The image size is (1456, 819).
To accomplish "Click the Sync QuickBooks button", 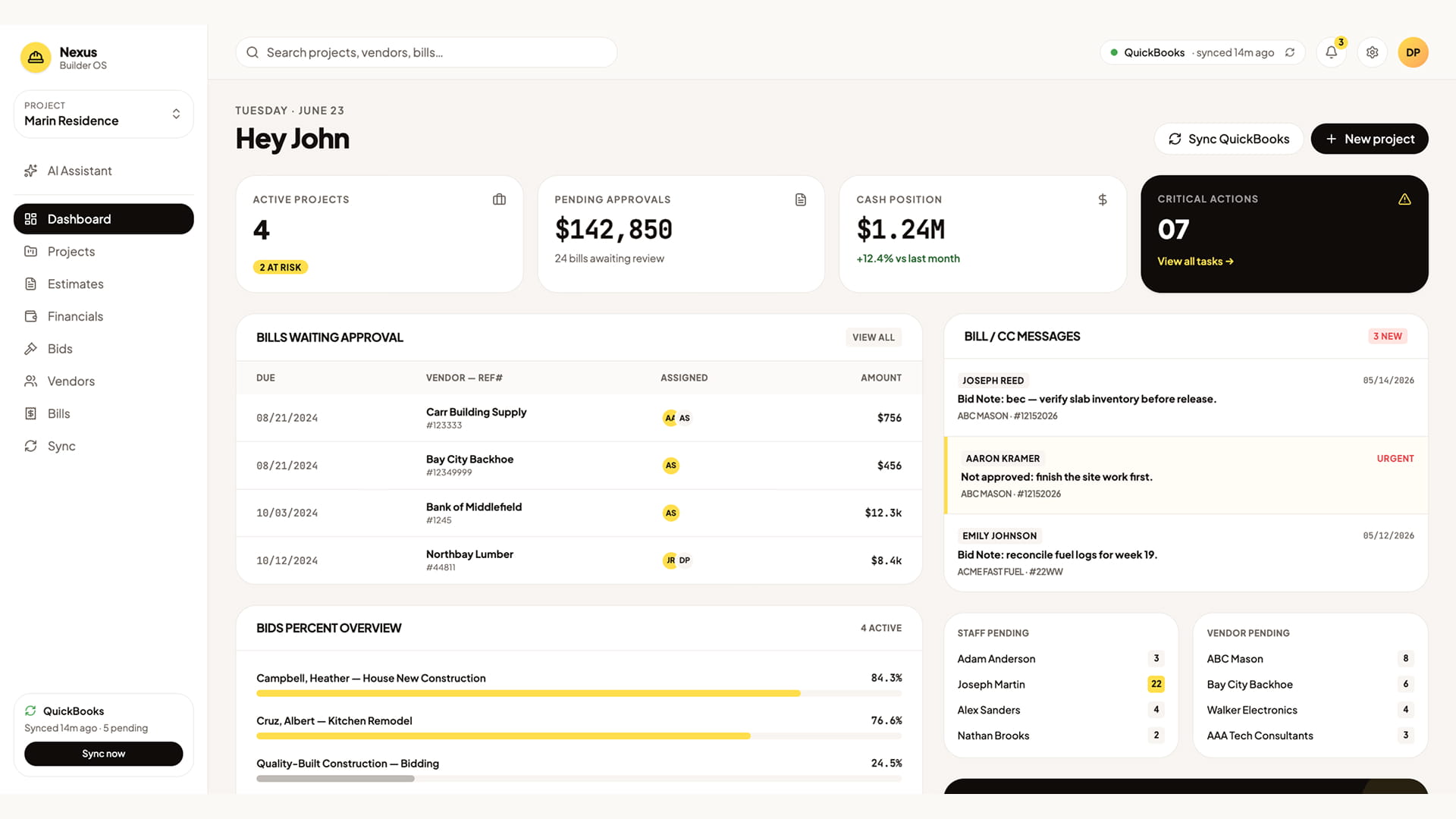I will point(1228,139).
